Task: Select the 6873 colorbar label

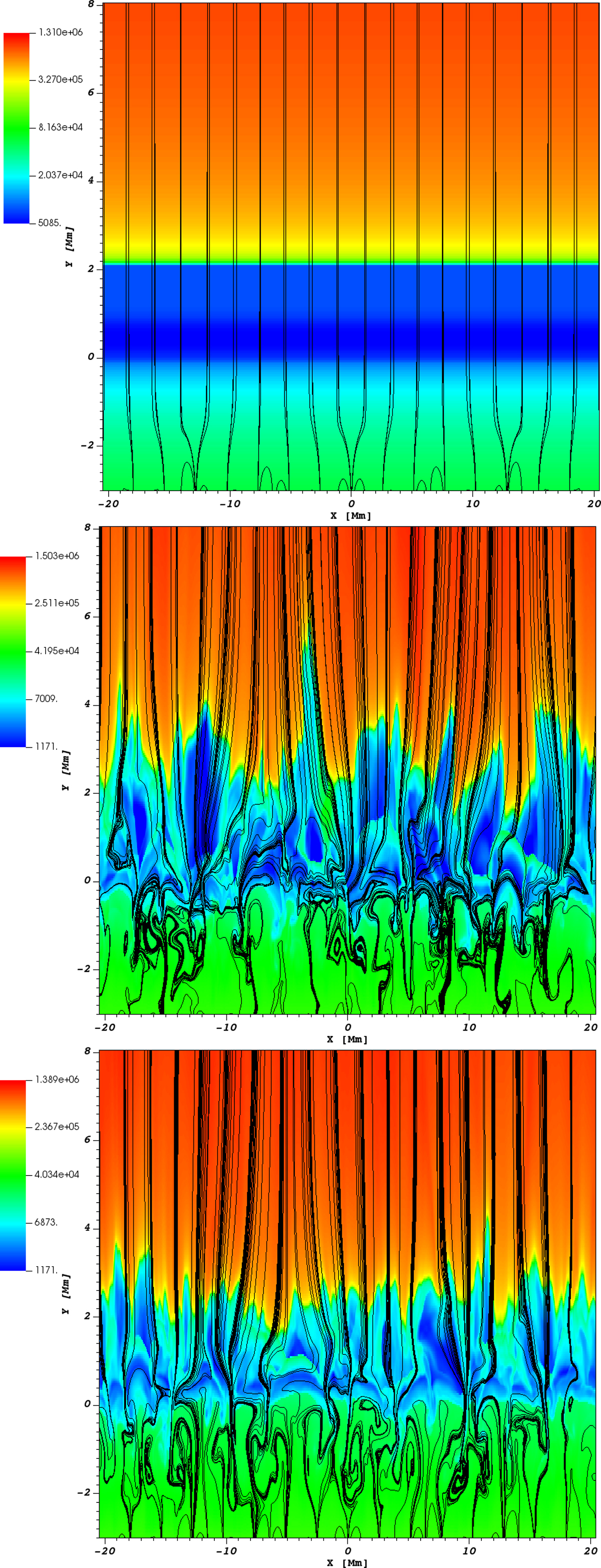Action: point(46,1222)
